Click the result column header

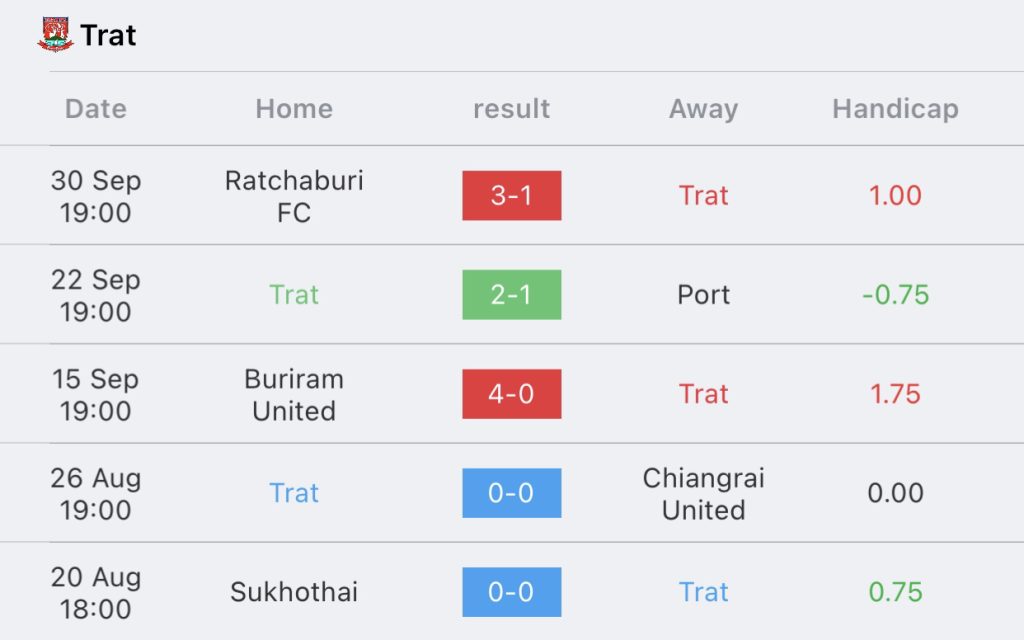point(511,108)
